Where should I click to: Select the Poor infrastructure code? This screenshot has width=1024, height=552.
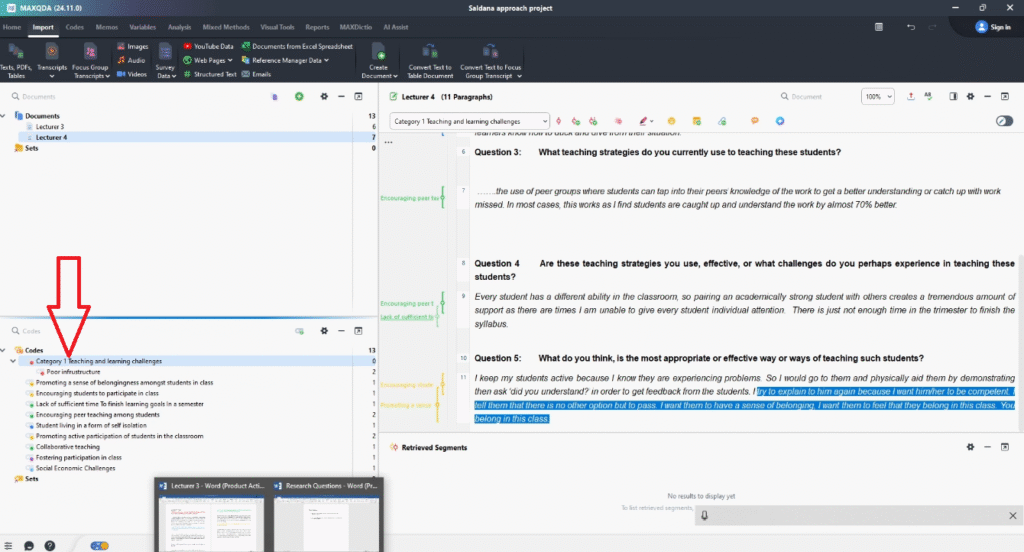(x=73, y=372)
